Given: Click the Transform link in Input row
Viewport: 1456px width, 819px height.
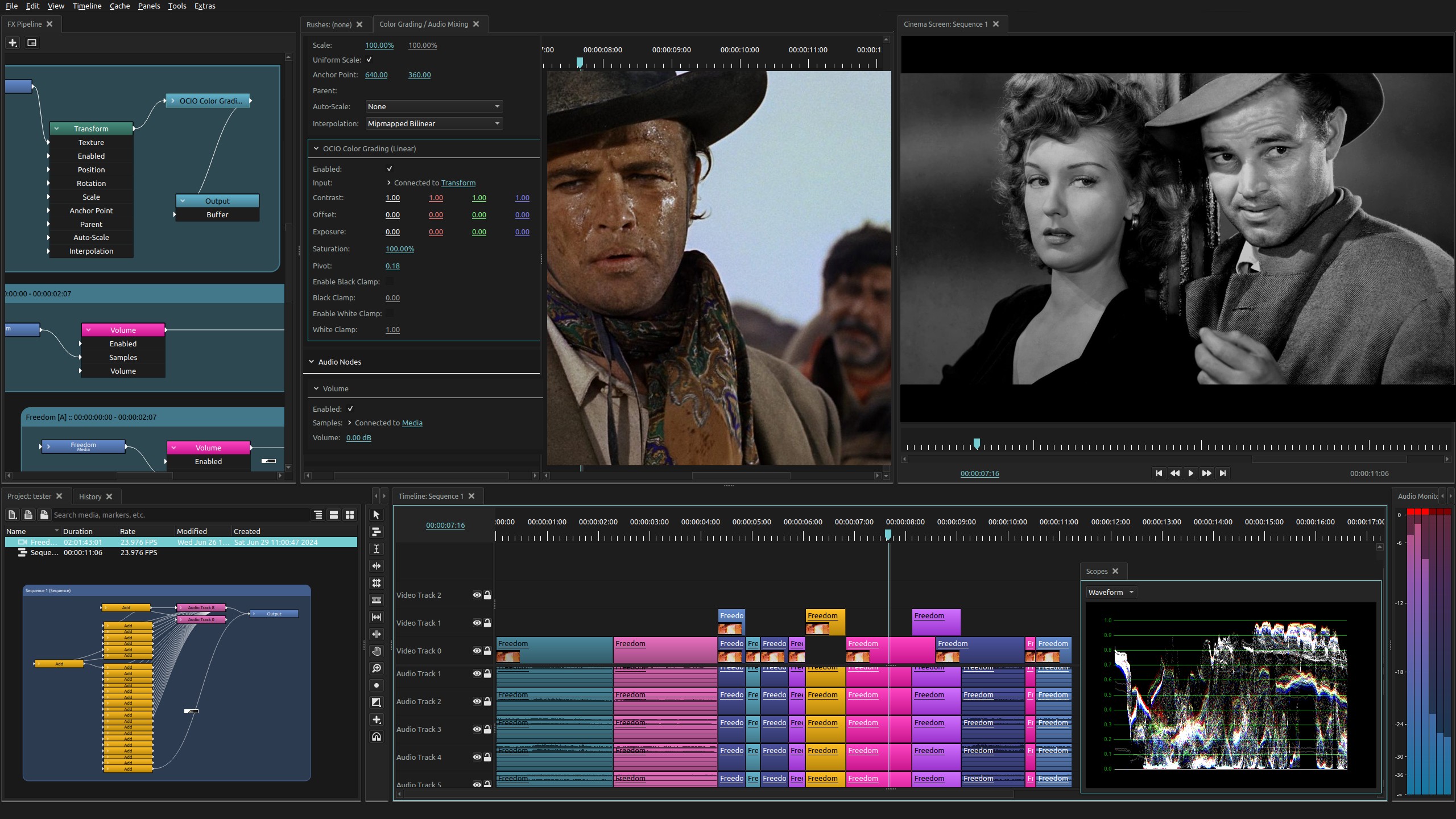Looking at the screenshot, I should coord(458,183).
